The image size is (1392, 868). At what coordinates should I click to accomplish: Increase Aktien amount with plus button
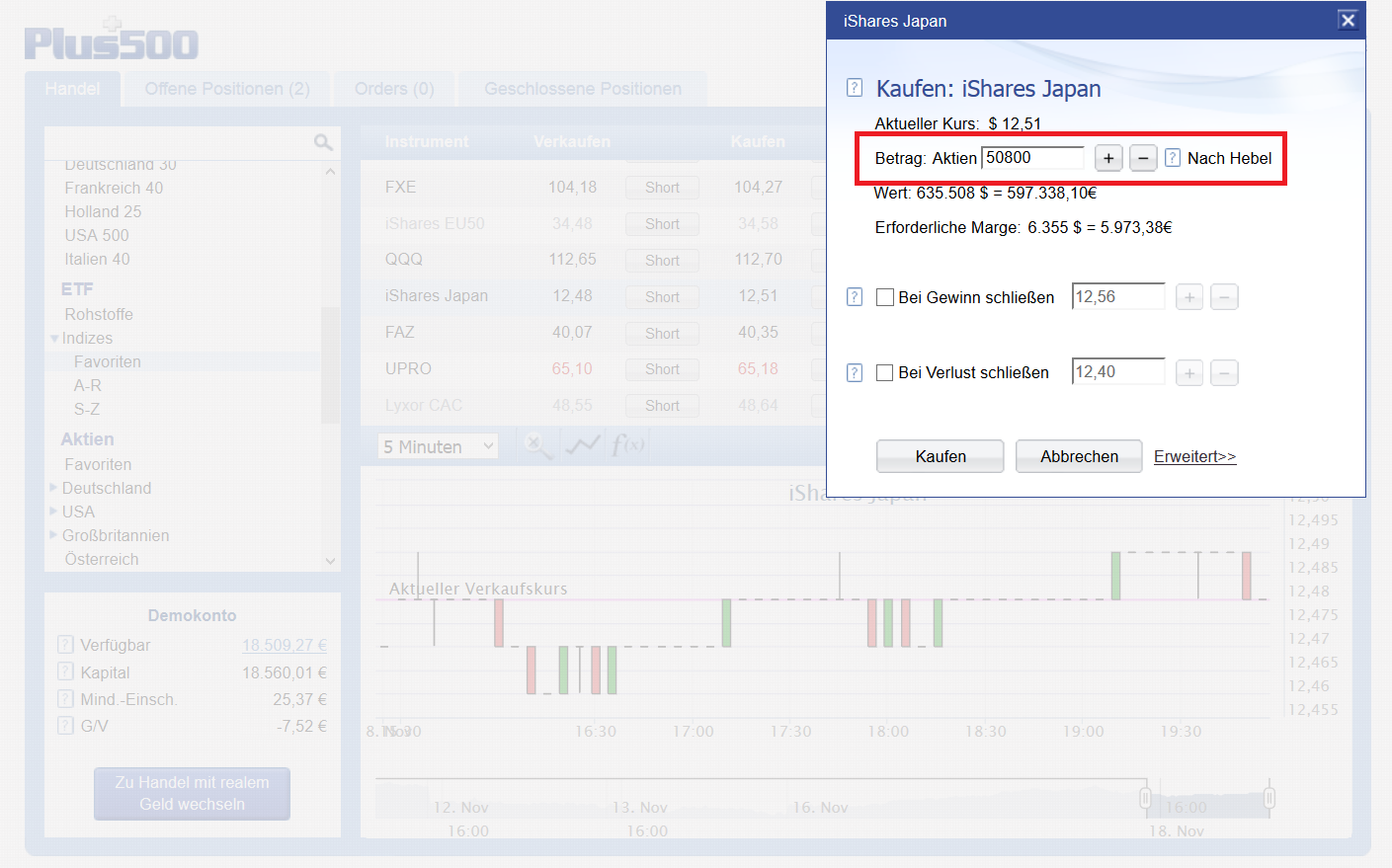point(1108,158)
